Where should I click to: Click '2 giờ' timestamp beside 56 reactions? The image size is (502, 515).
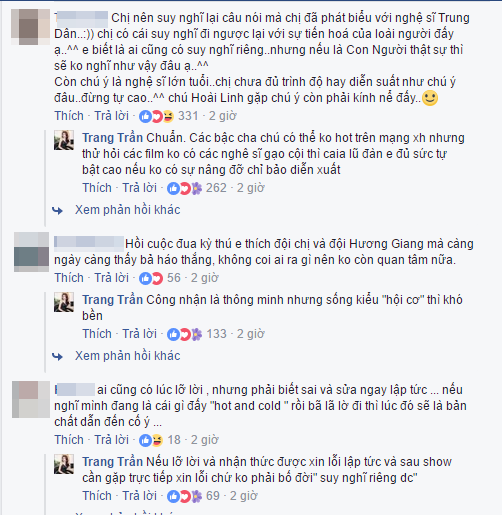pos(205,278)
